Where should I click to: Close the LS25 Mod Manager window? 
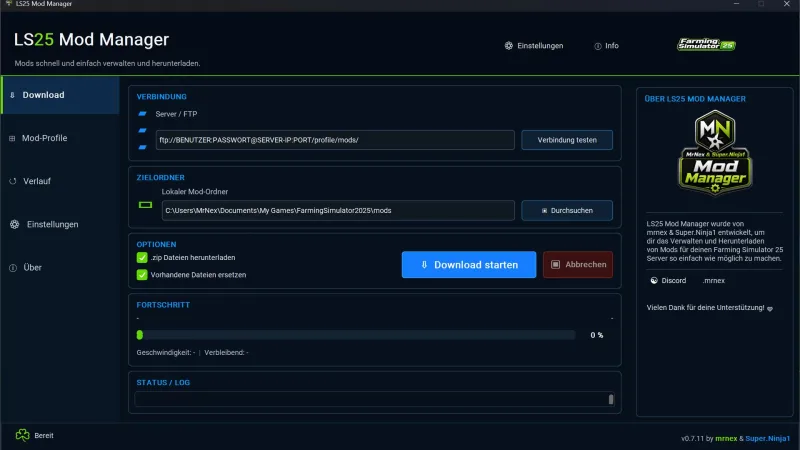(x=787, y=4)
